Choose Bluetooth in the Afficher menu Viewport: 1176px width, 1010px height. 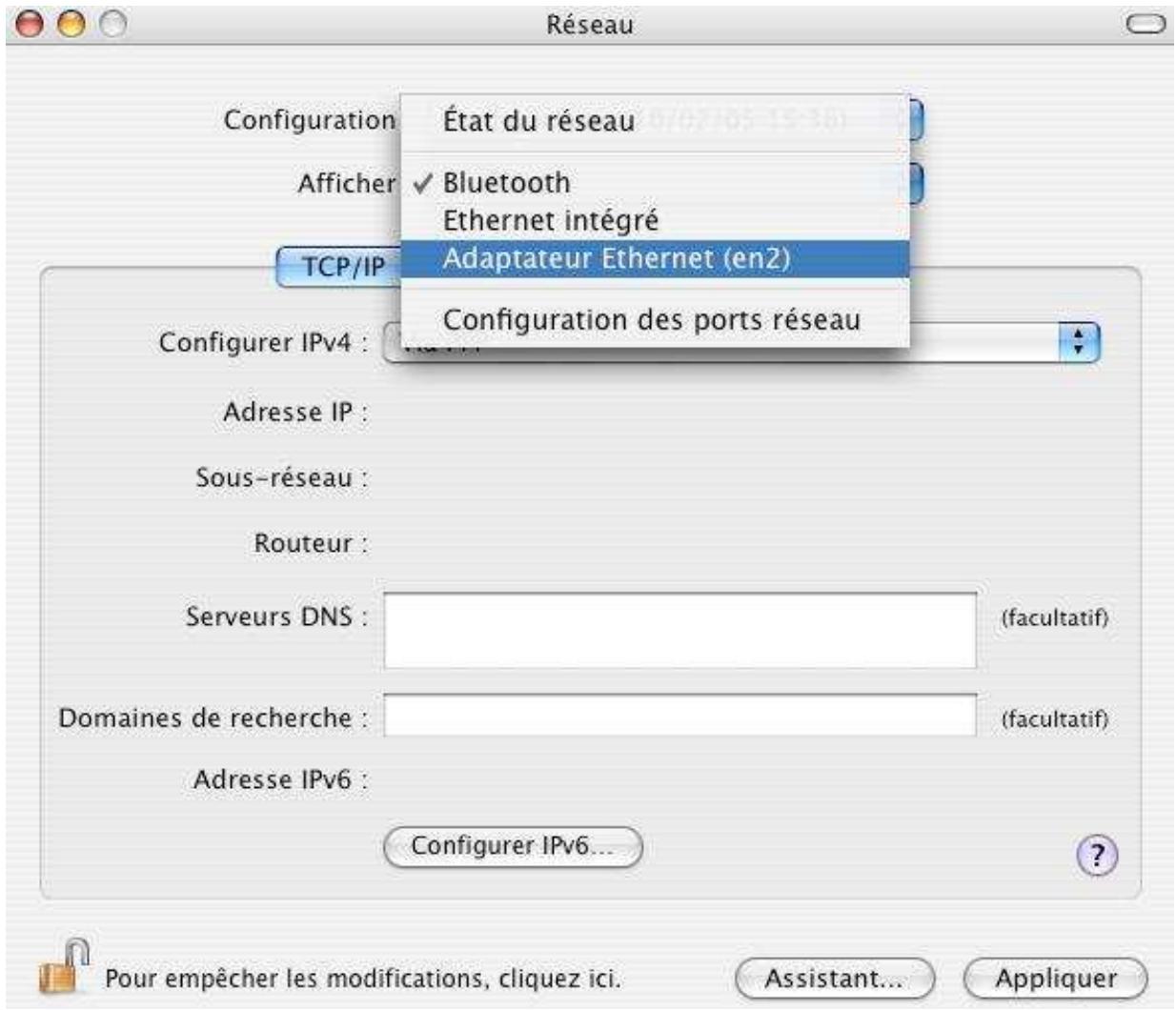pos(655,182)
